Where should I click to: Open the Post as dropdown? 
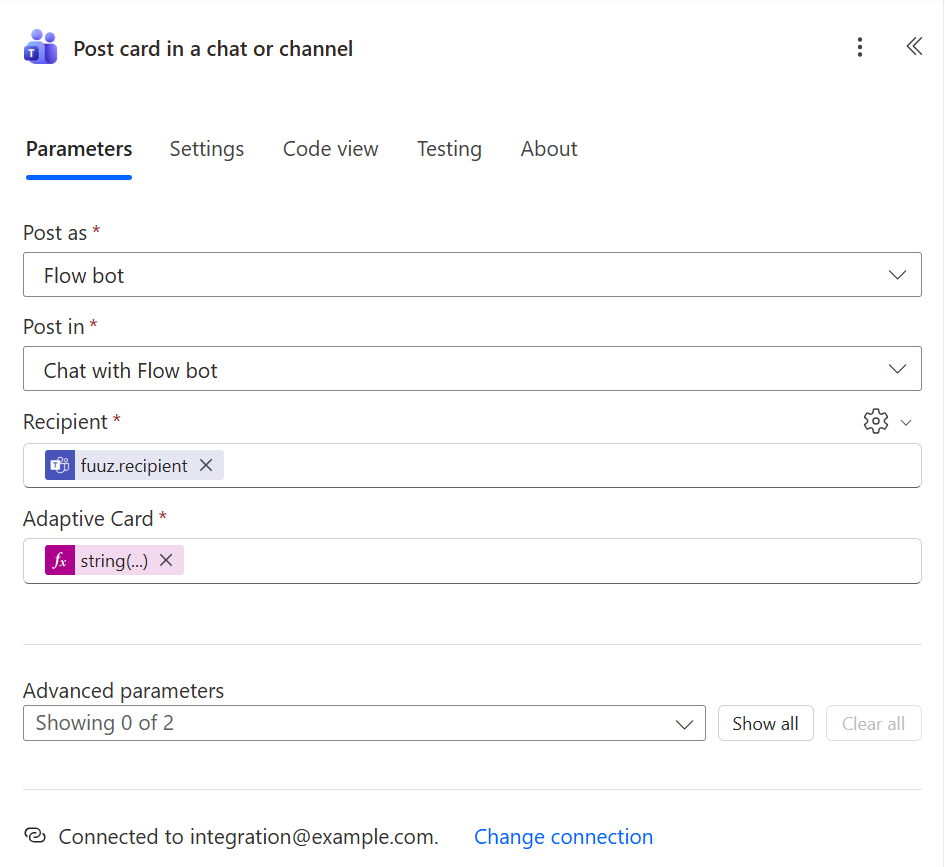coord(472,275)
